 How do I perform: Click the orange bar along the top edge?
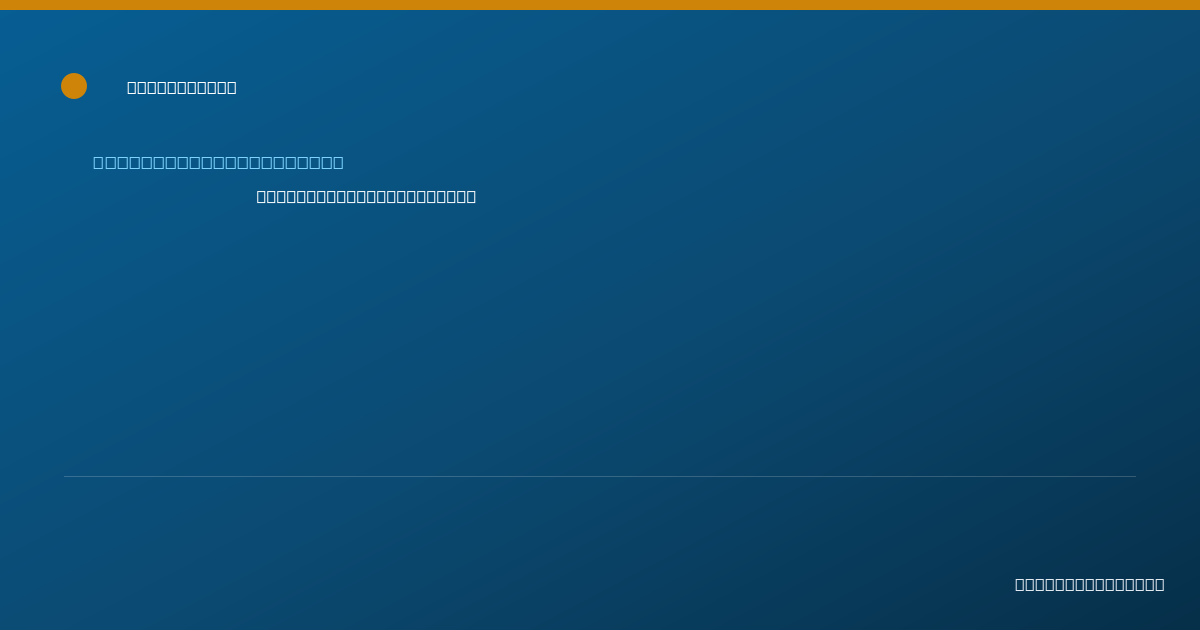pyautogui.click(x=600, y=5)
